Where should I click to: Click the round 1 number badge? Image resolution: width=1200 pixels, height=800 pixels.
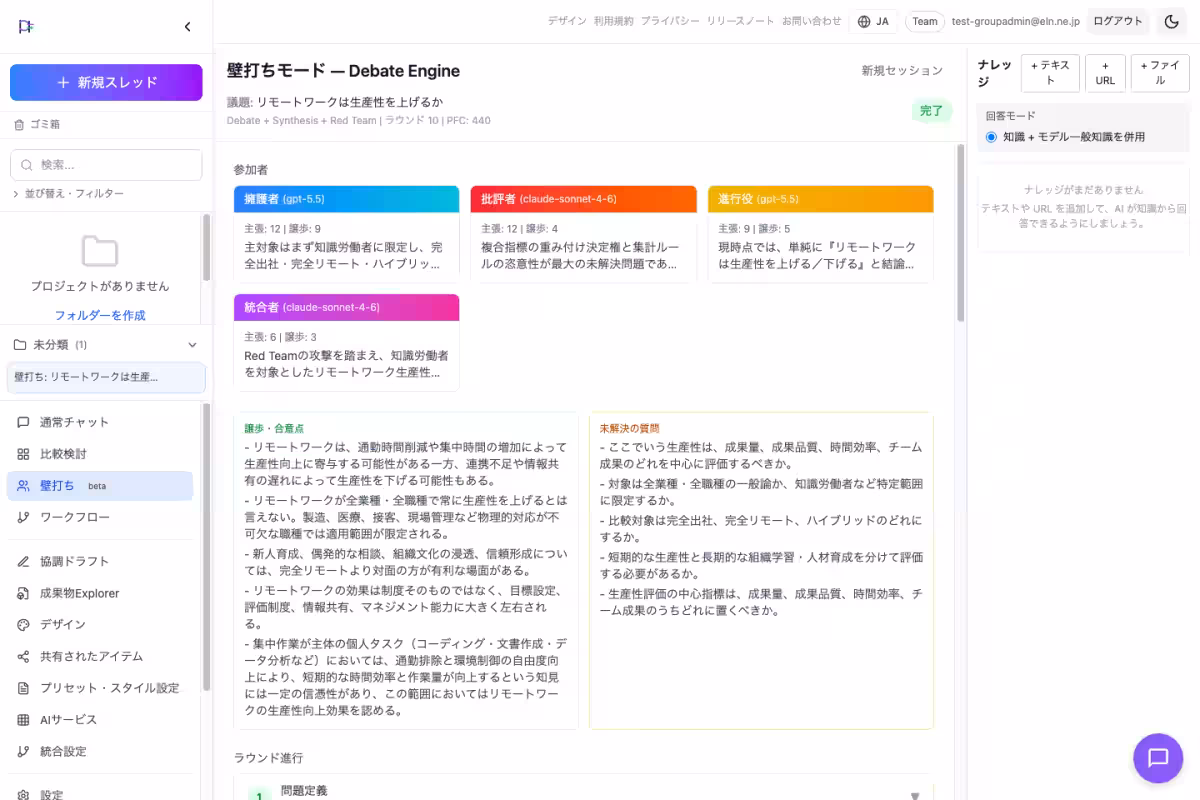click(x=259, y=796)
